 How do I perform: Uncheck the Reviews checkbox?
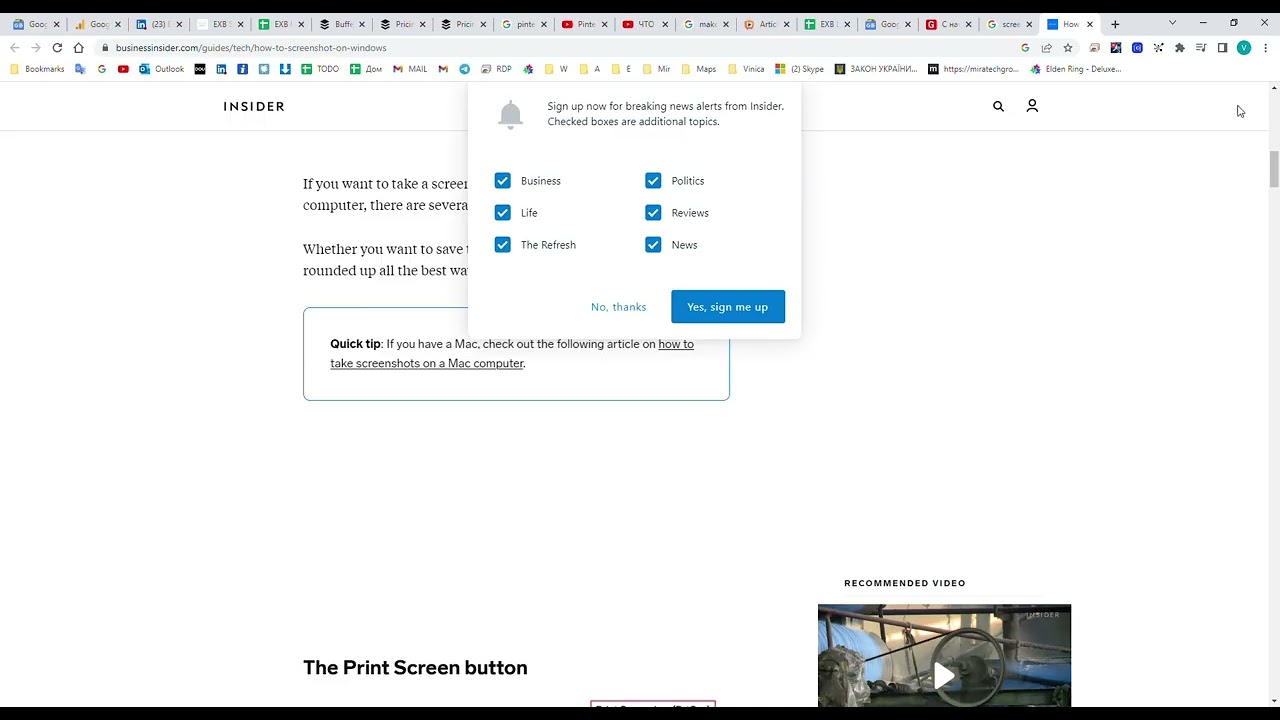click(653, 213)
